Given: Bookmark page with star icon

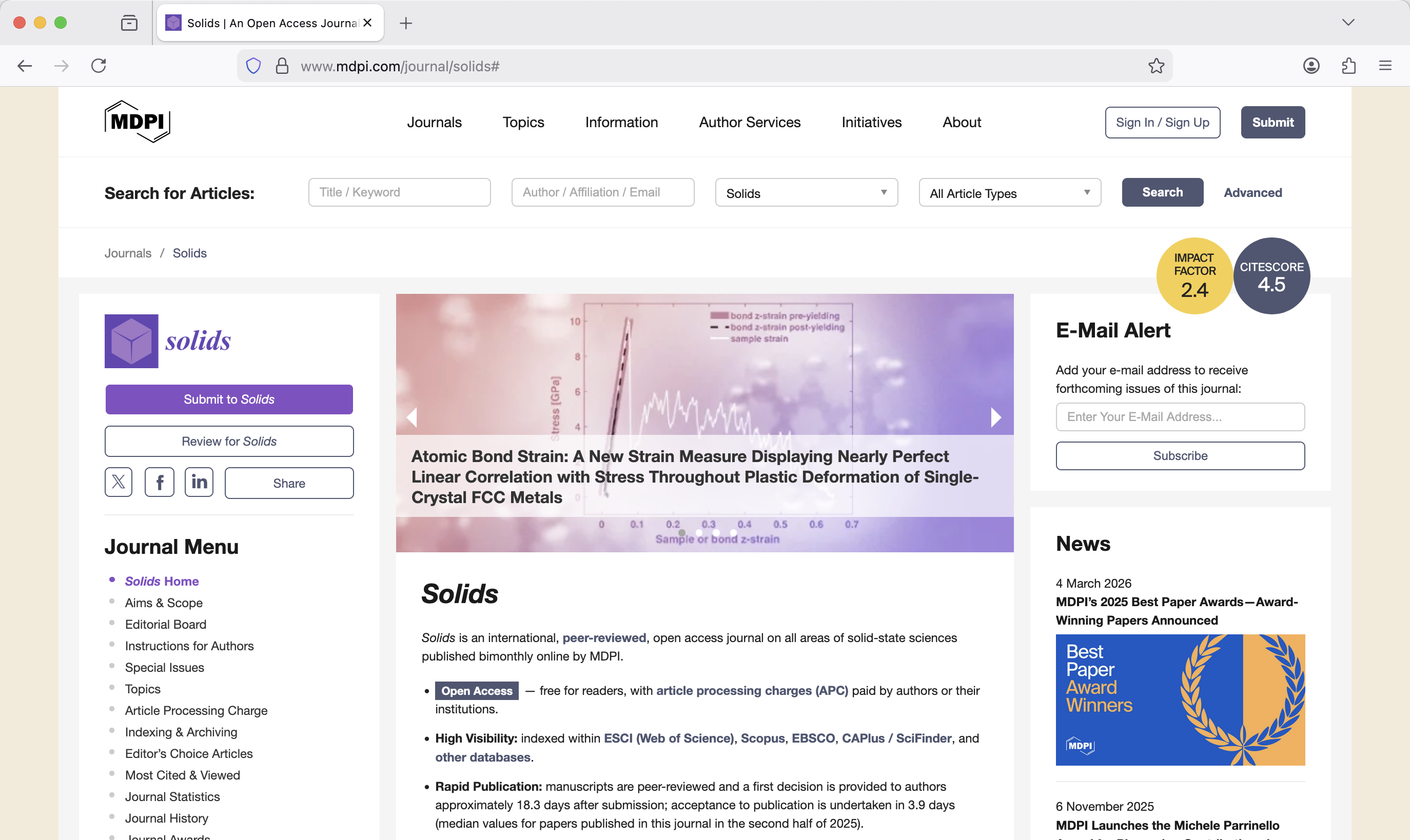Looking at the screenshot, I should click(1156, 66).
